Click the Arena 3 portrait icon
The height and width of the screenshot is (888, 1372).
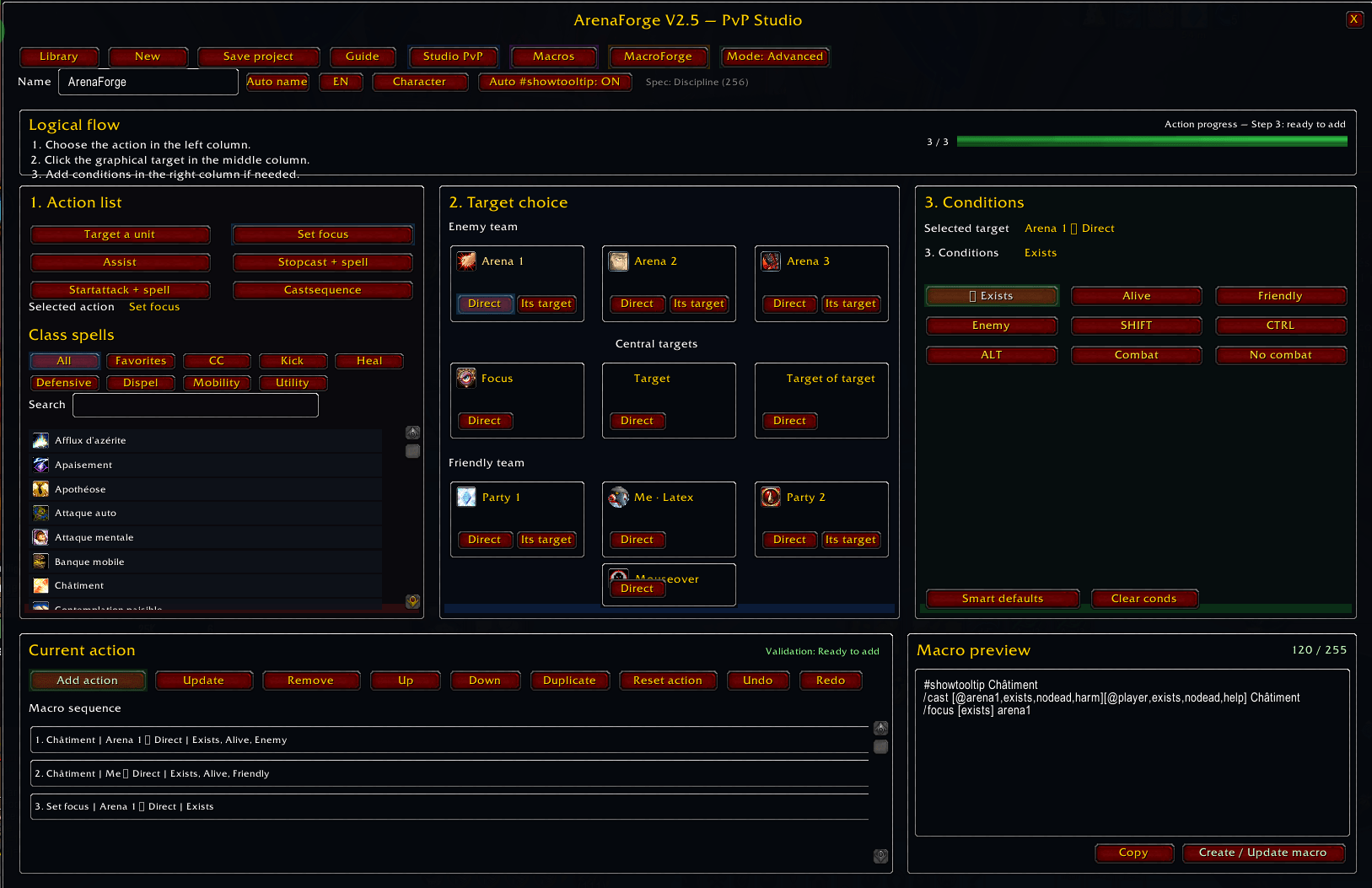click(x=771, y=261)
